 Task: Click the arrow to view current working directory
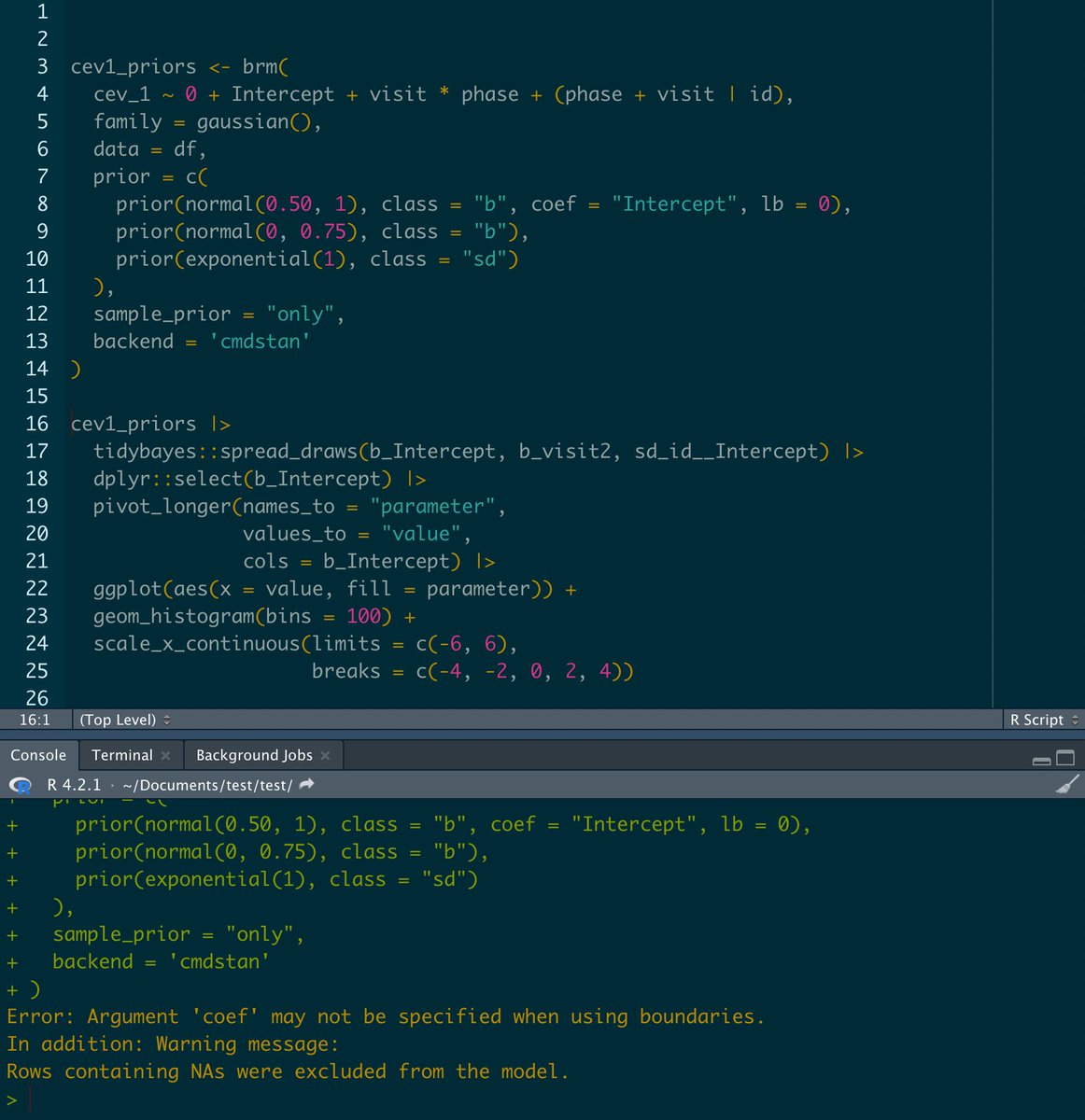pos(306,785)
